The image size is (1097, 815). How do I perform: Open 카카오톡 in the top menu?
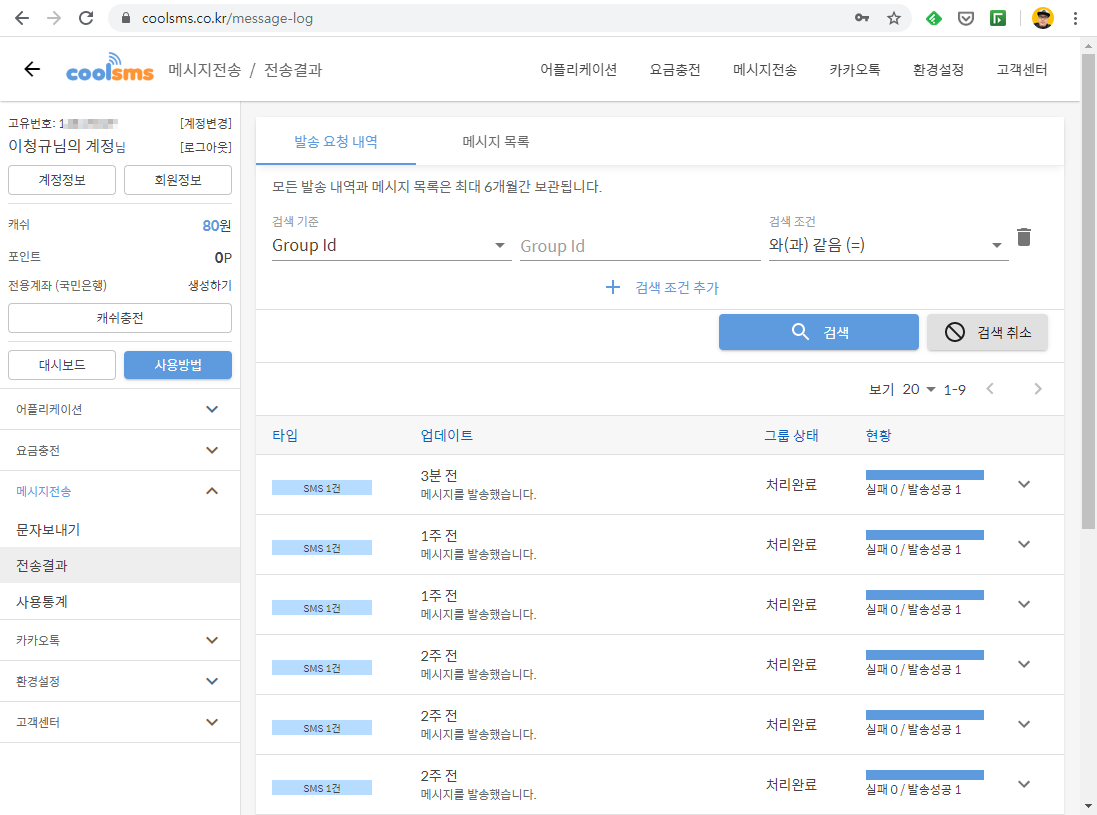(854, 70)
